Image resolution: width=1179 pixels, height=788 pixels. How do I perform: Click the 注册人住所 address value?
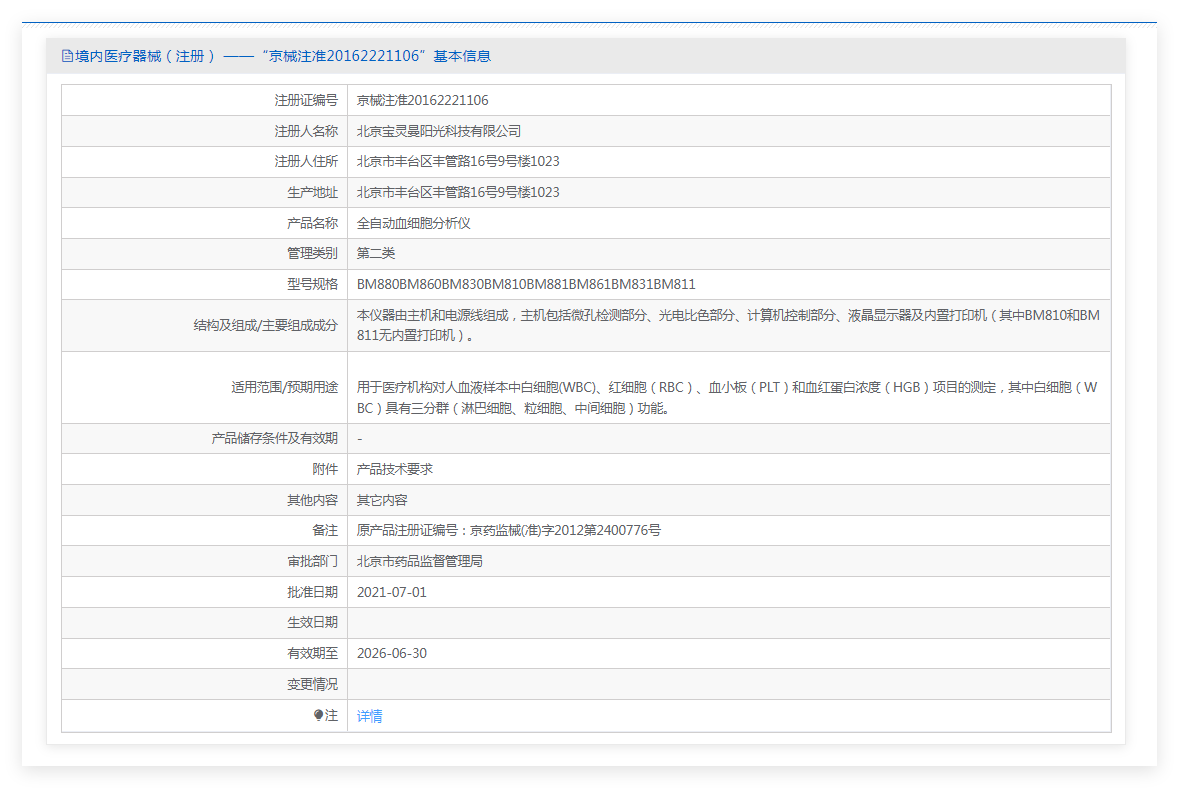coord(458,161)
